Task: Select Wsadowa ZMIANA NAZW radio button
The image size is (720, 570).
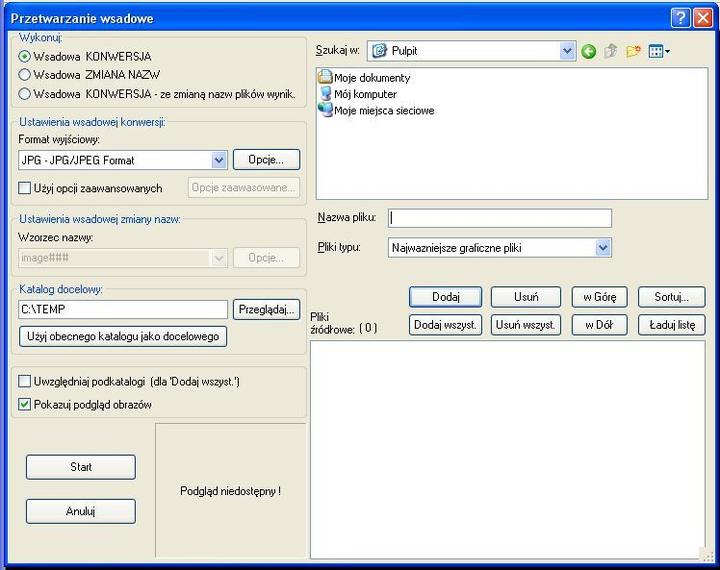Action: [x=25, y=74]
